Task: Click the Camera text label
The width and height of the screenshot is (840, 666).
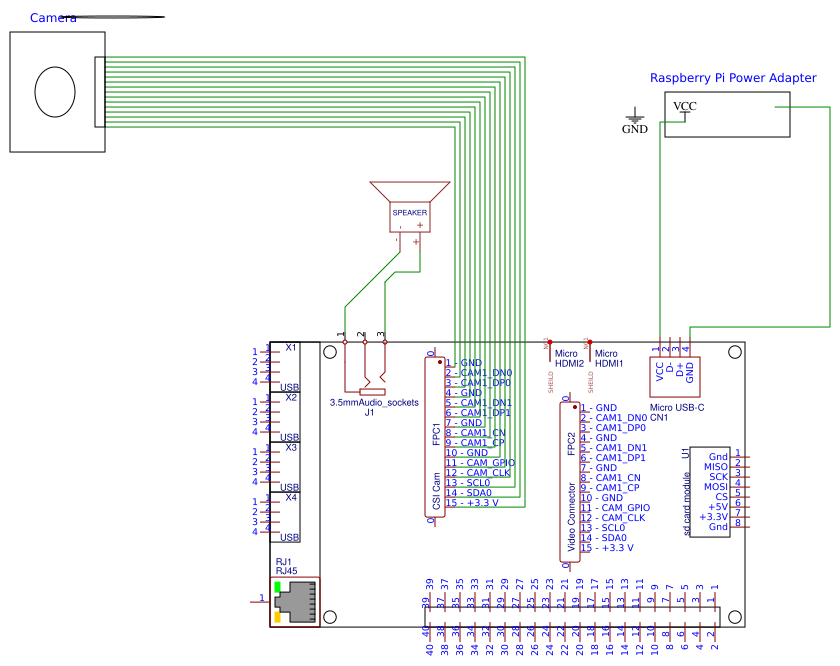Action: pos(52,16)
